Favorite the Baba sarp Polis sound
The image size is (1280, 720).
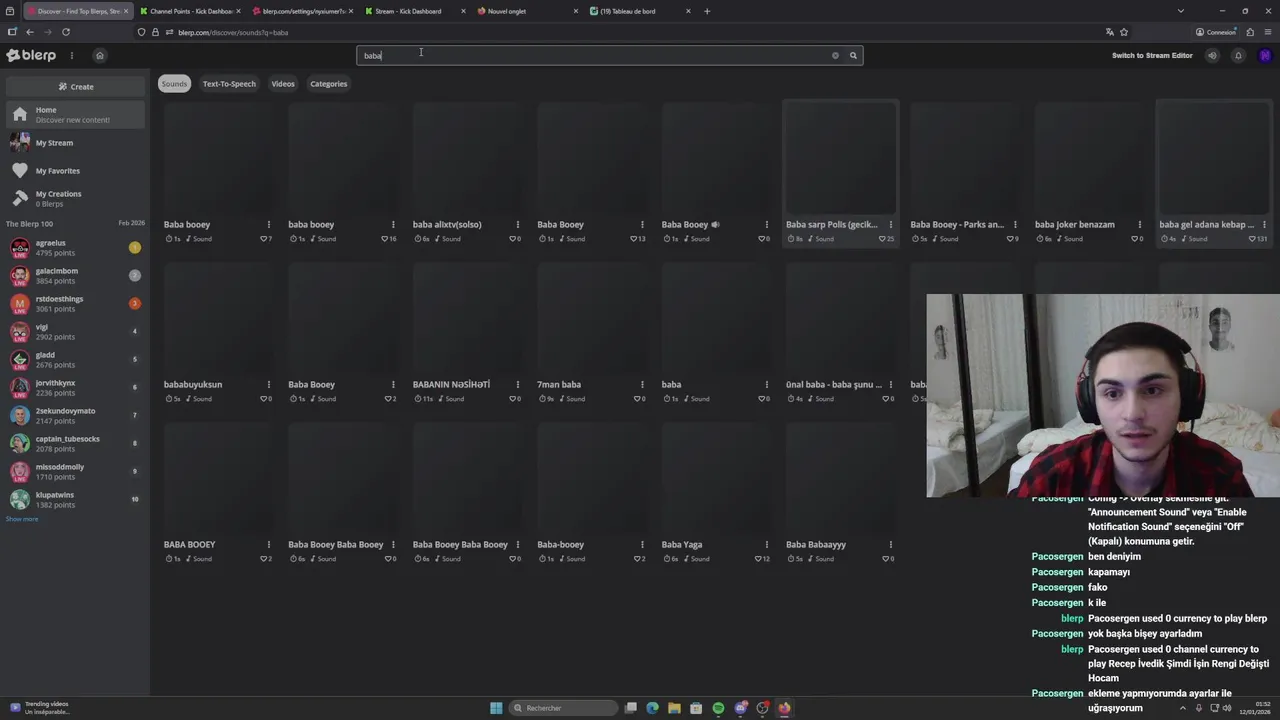[x=882, y=239]
